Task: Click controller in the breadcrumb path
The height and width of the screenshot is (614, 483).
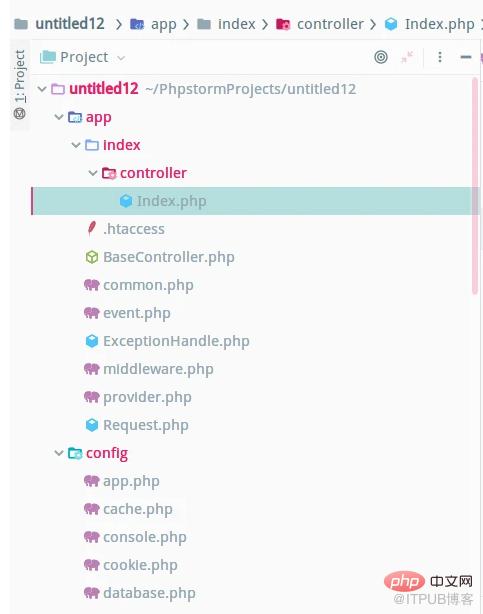Action: [x=330, y=24]
